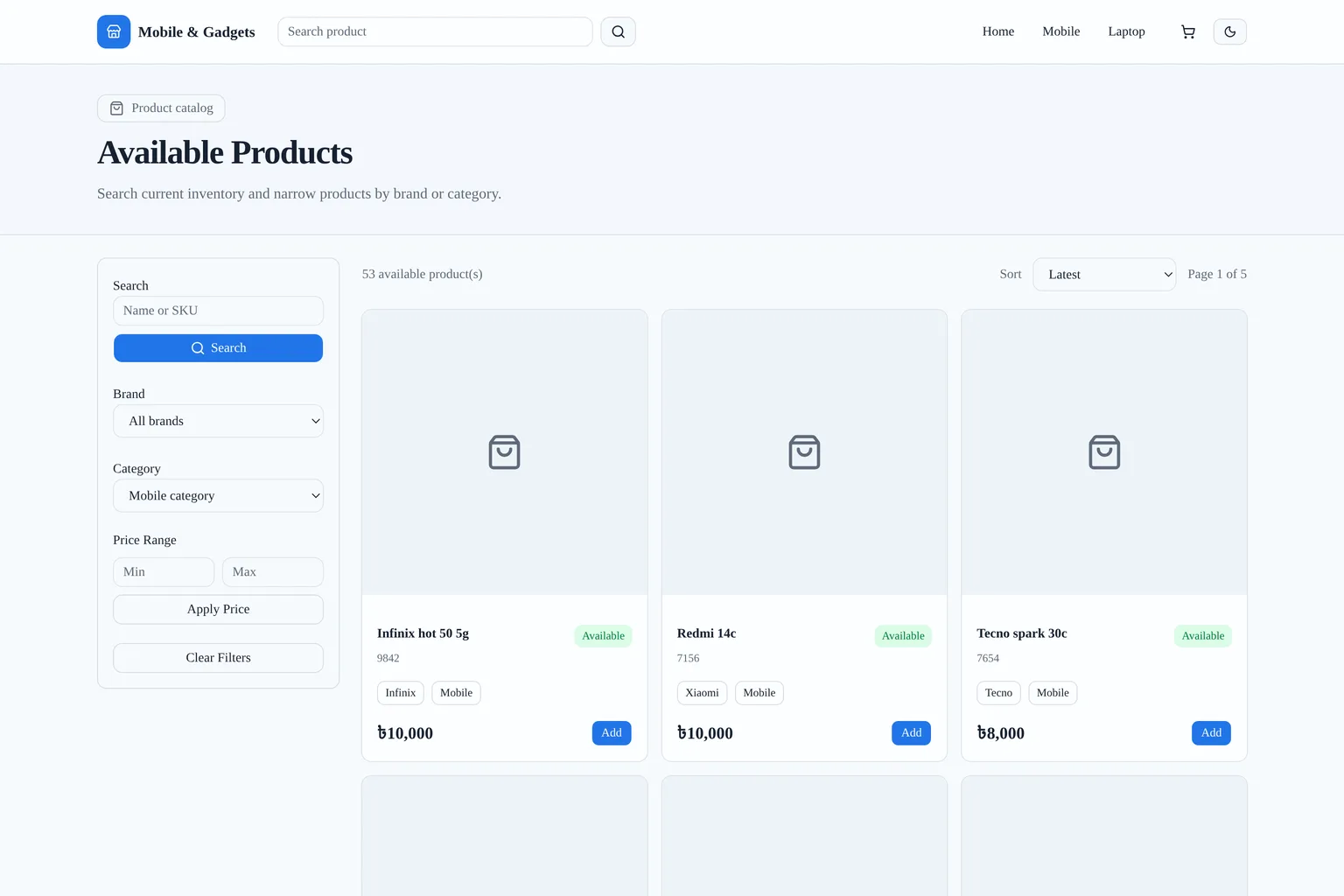Click the Available Products heading
This screenshot has width=1344, height=896.
pyautogui.click(x=225, y=152)
